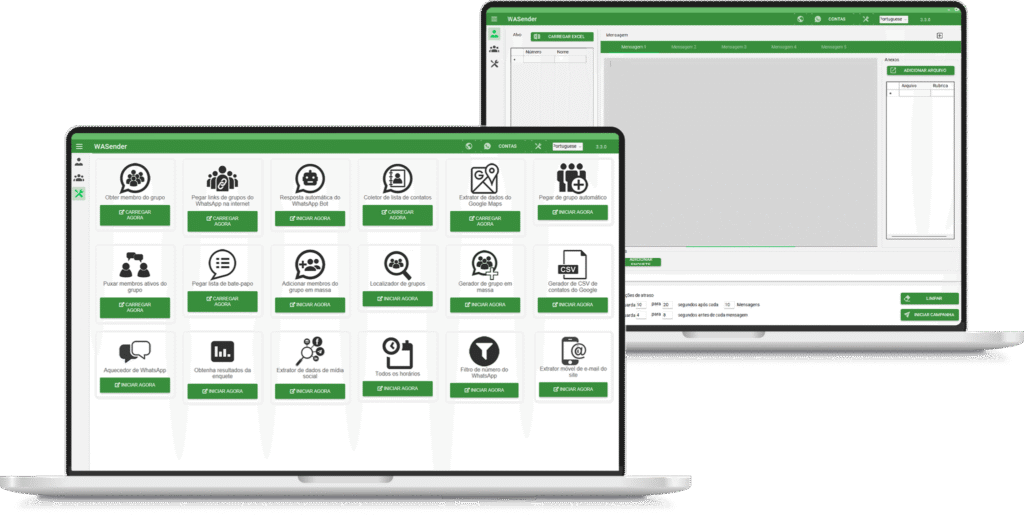The width and height of the screenshot is (1024, 516).
Task: Select the highlighted tools icon in the front sidebar
Action: point(79,193)
